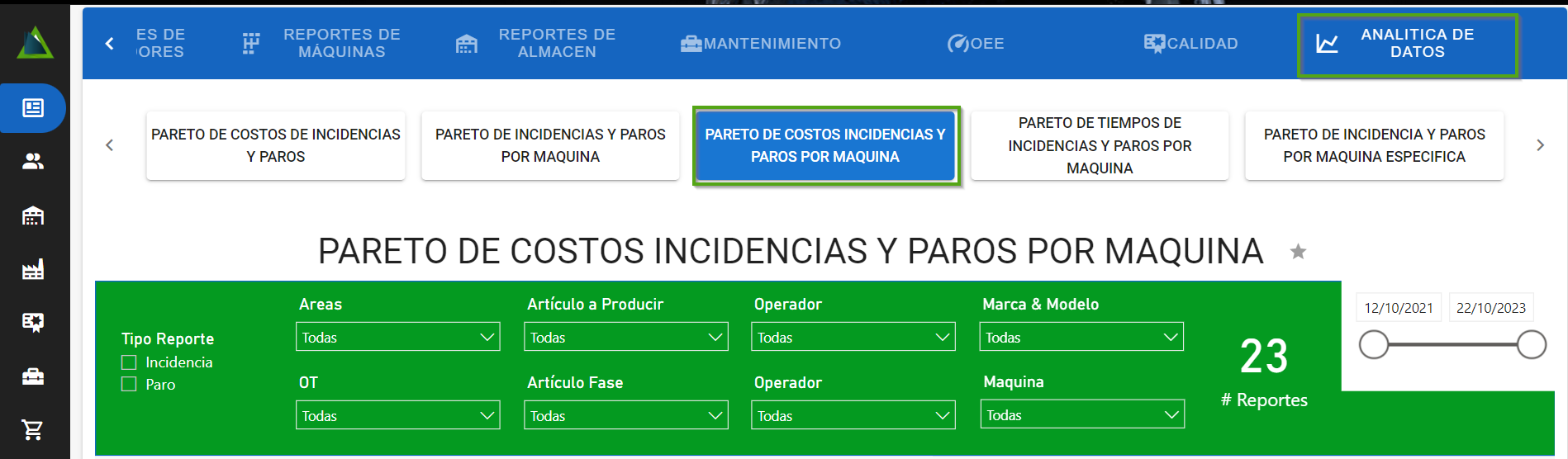Click the start date field 12/10/2021
1568x459 pixels.
(1398, 308)
